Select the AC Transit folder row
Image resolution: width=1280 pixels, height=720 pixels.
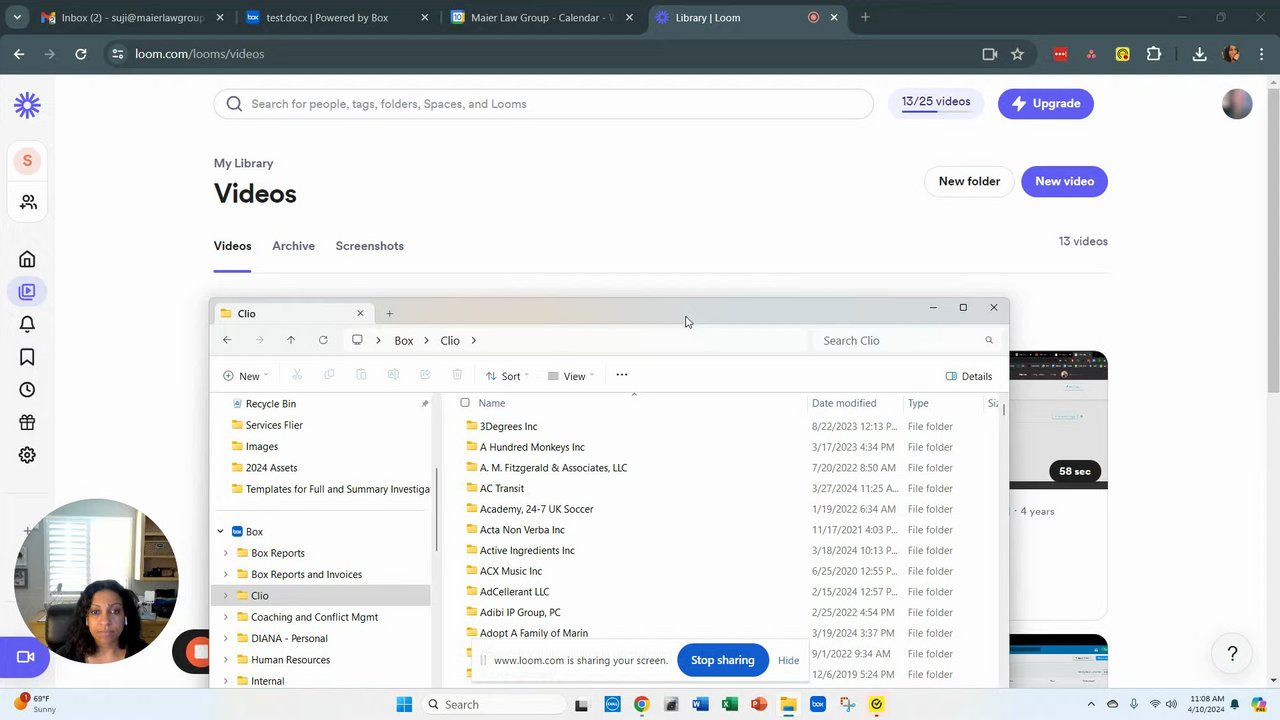pyautogui.click(x=730, y=488)
